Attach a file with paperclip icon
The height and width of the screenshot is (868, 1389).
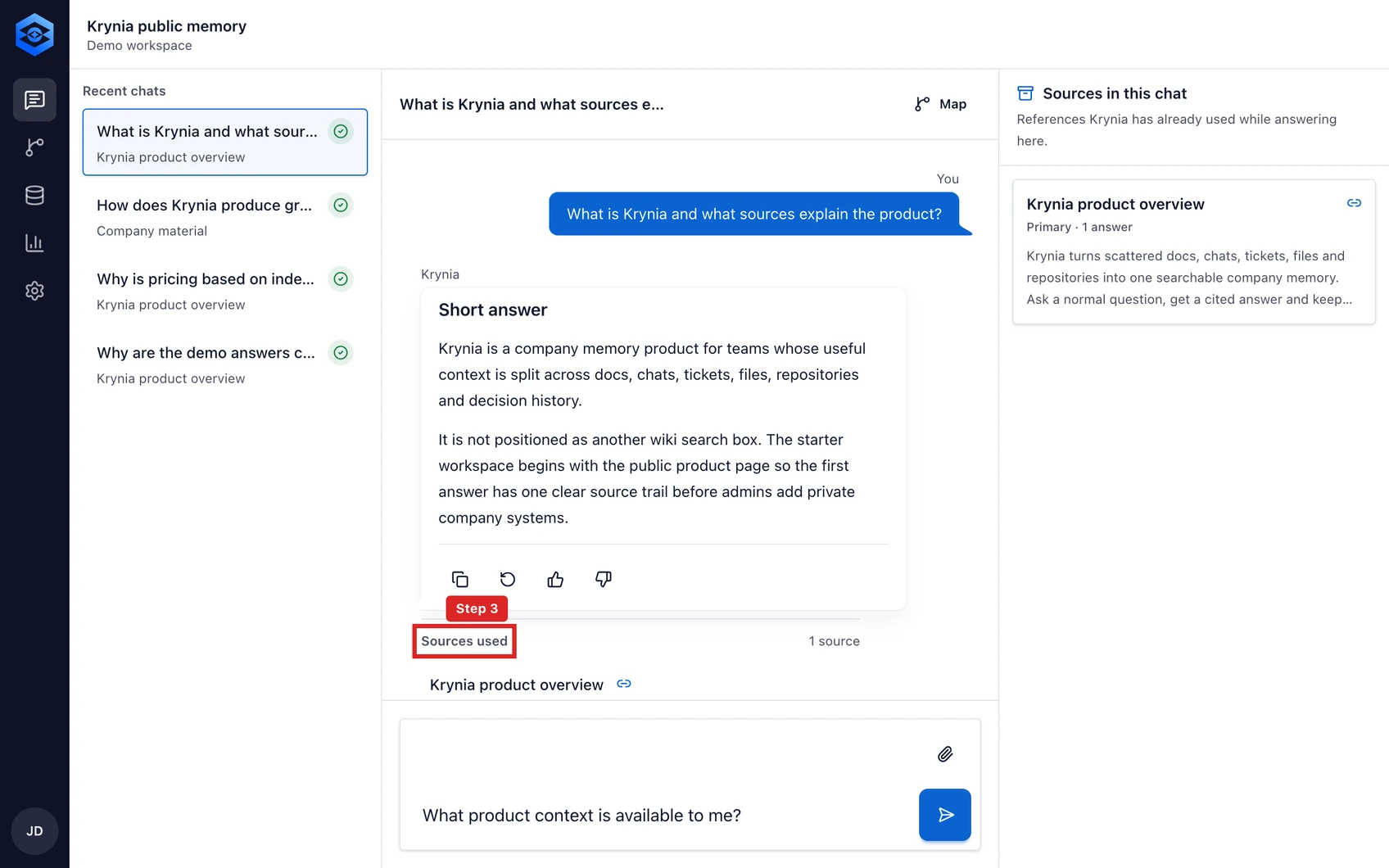coord(945,754)
